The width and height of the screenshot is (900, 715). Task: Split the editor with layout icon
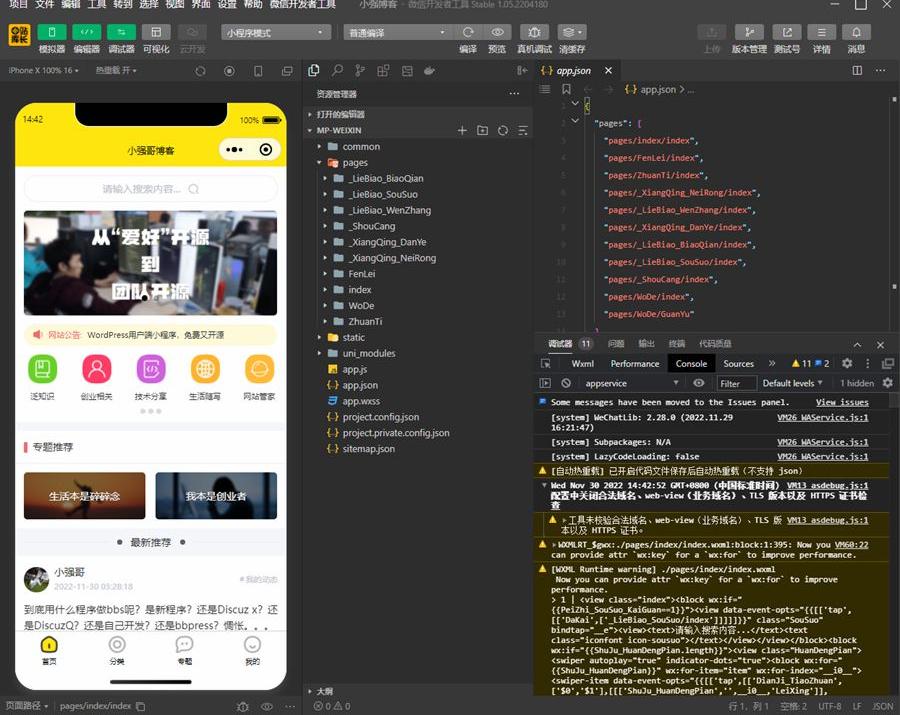(857, 70)
